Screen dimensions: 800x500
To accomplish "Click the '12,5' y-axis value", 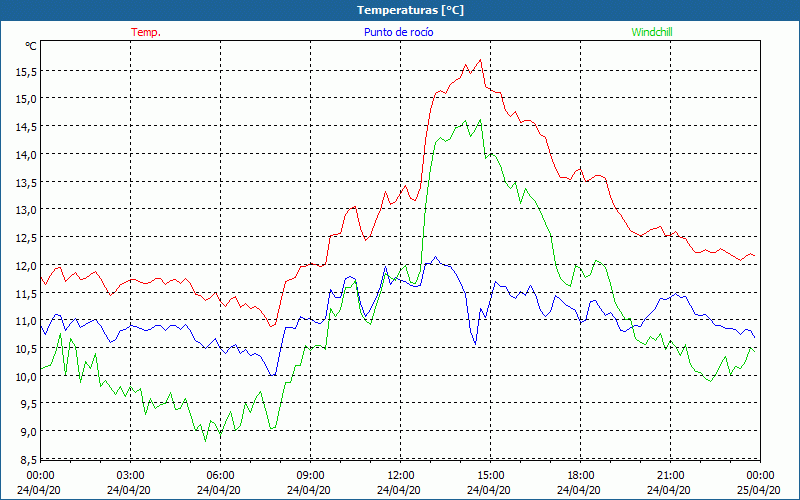I will pyautogui.click(x=26, y=239).
